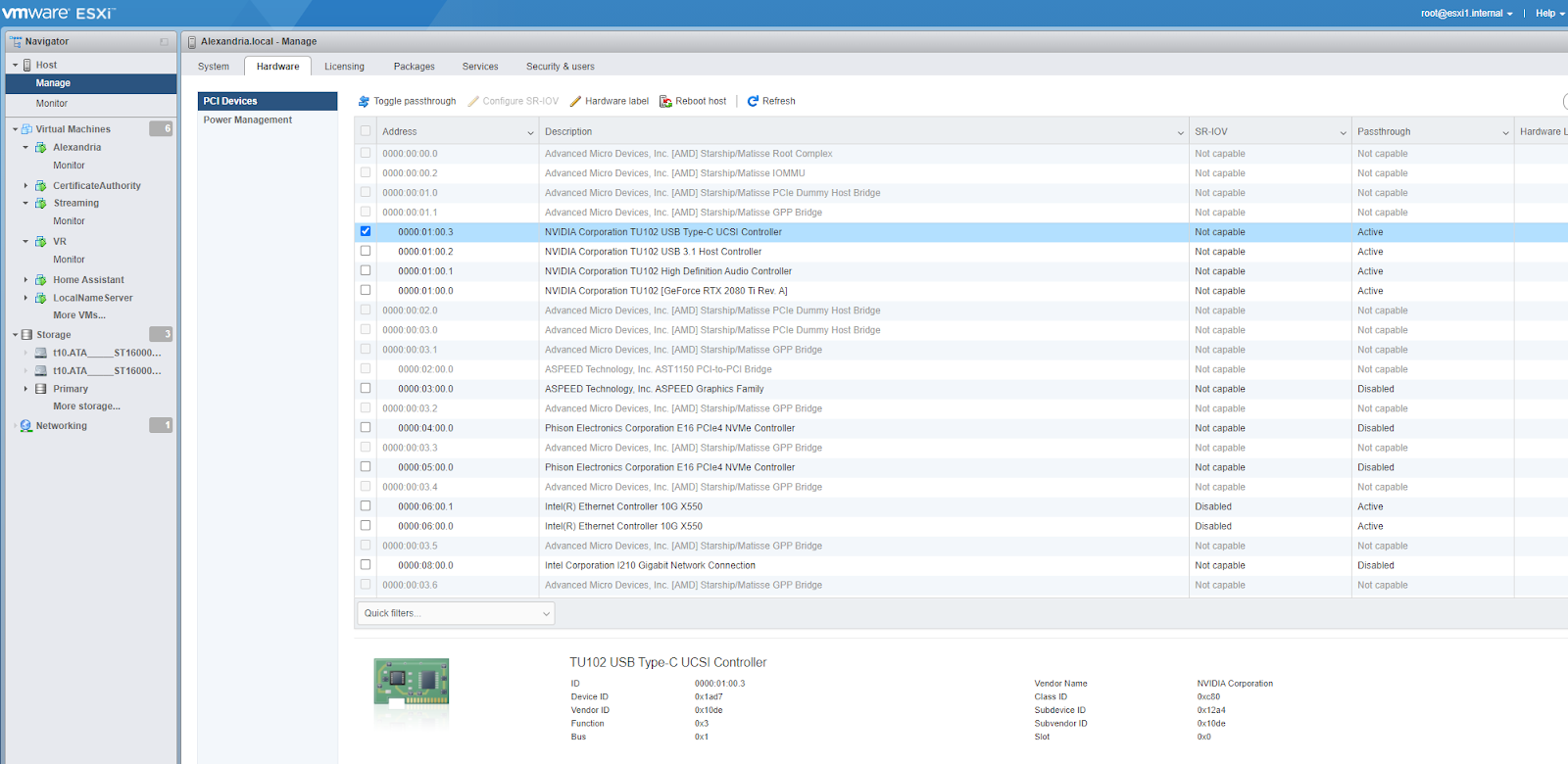Collapse the Alexandria VM node

(x=25, y=148)
